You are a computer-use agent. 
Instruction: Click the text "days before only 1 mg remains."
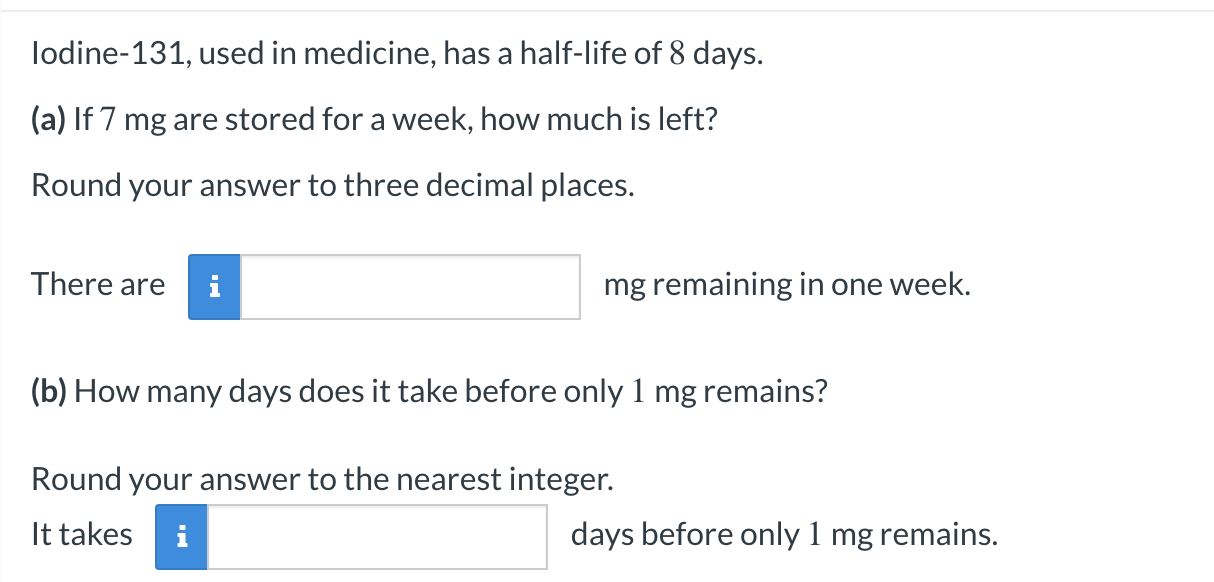(784, 535)
